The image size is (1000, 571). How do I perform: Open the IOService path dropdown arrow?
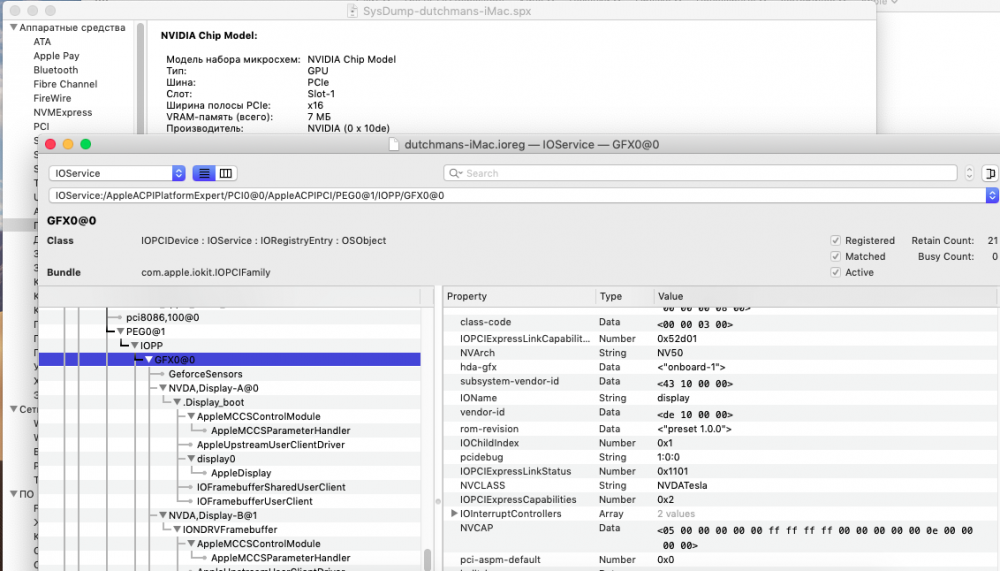coord(992,195)
